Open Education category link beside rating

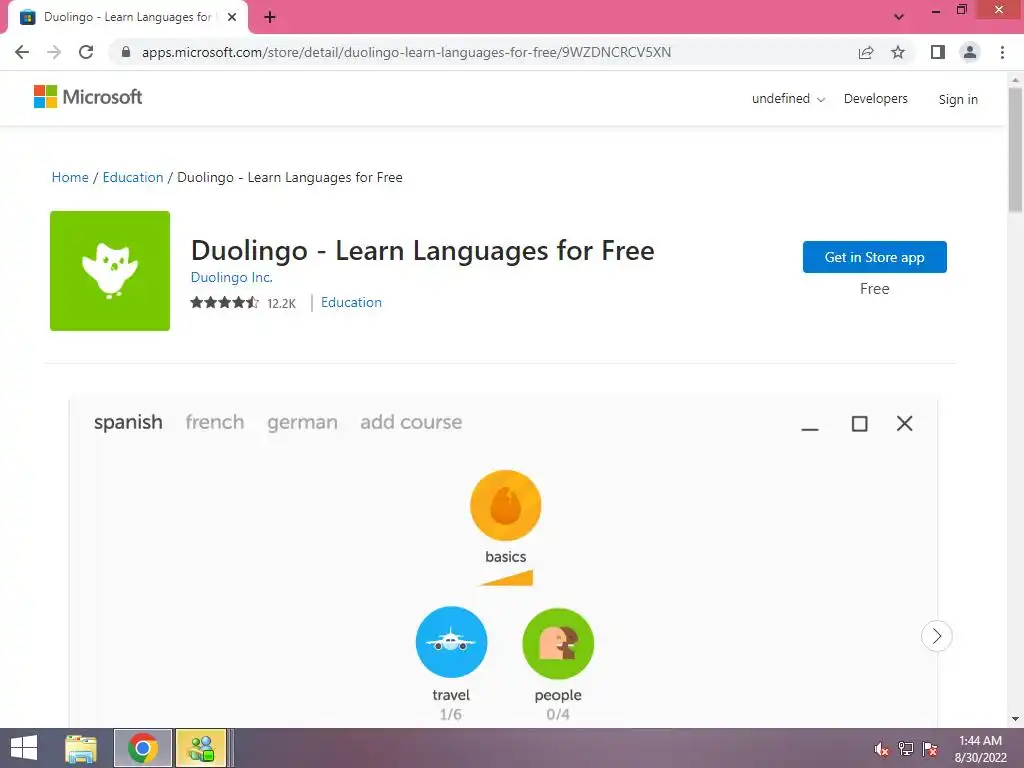[351, 302]
